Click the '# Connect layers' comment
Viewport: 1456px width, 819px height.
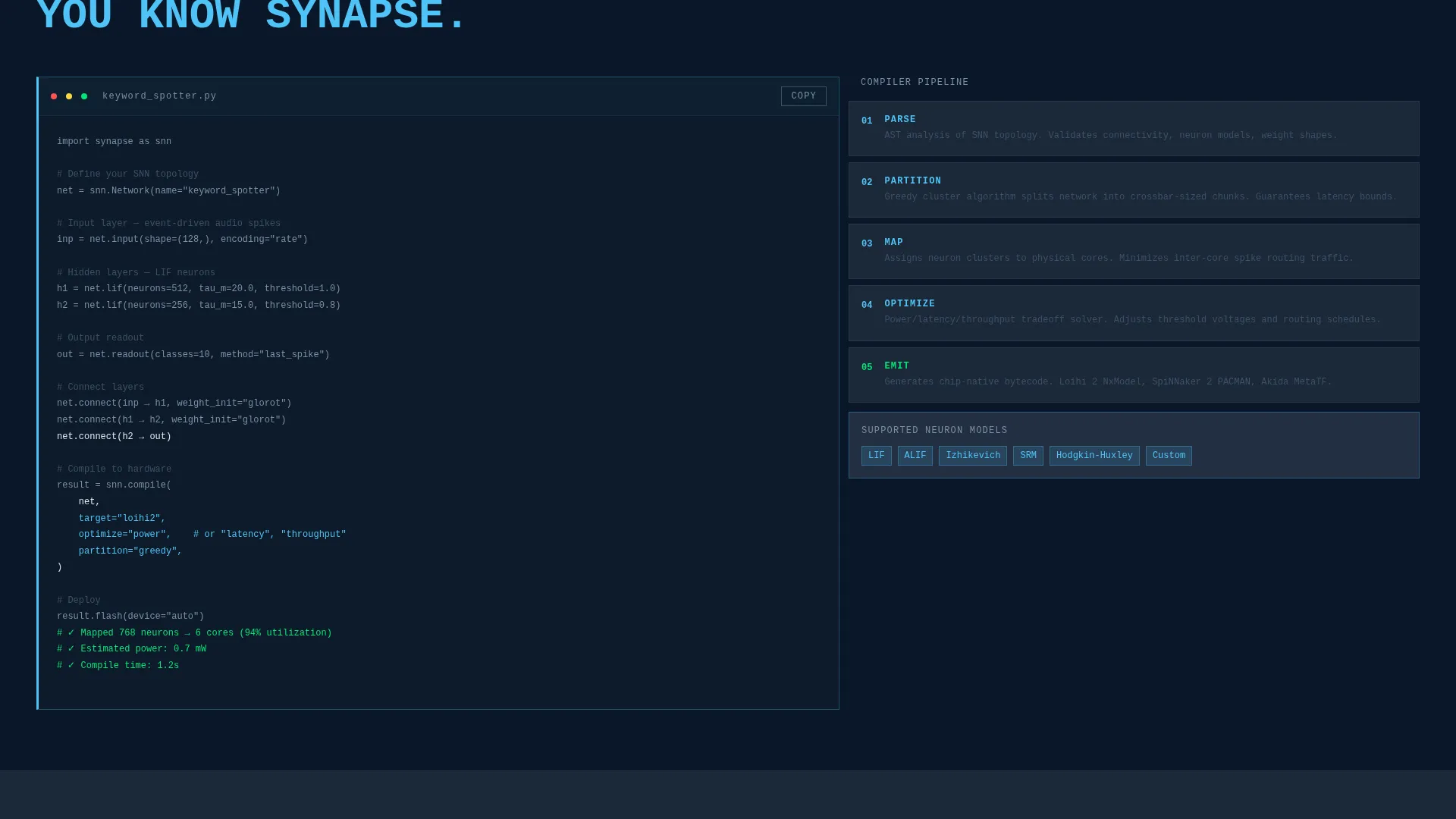coord(100,388)
